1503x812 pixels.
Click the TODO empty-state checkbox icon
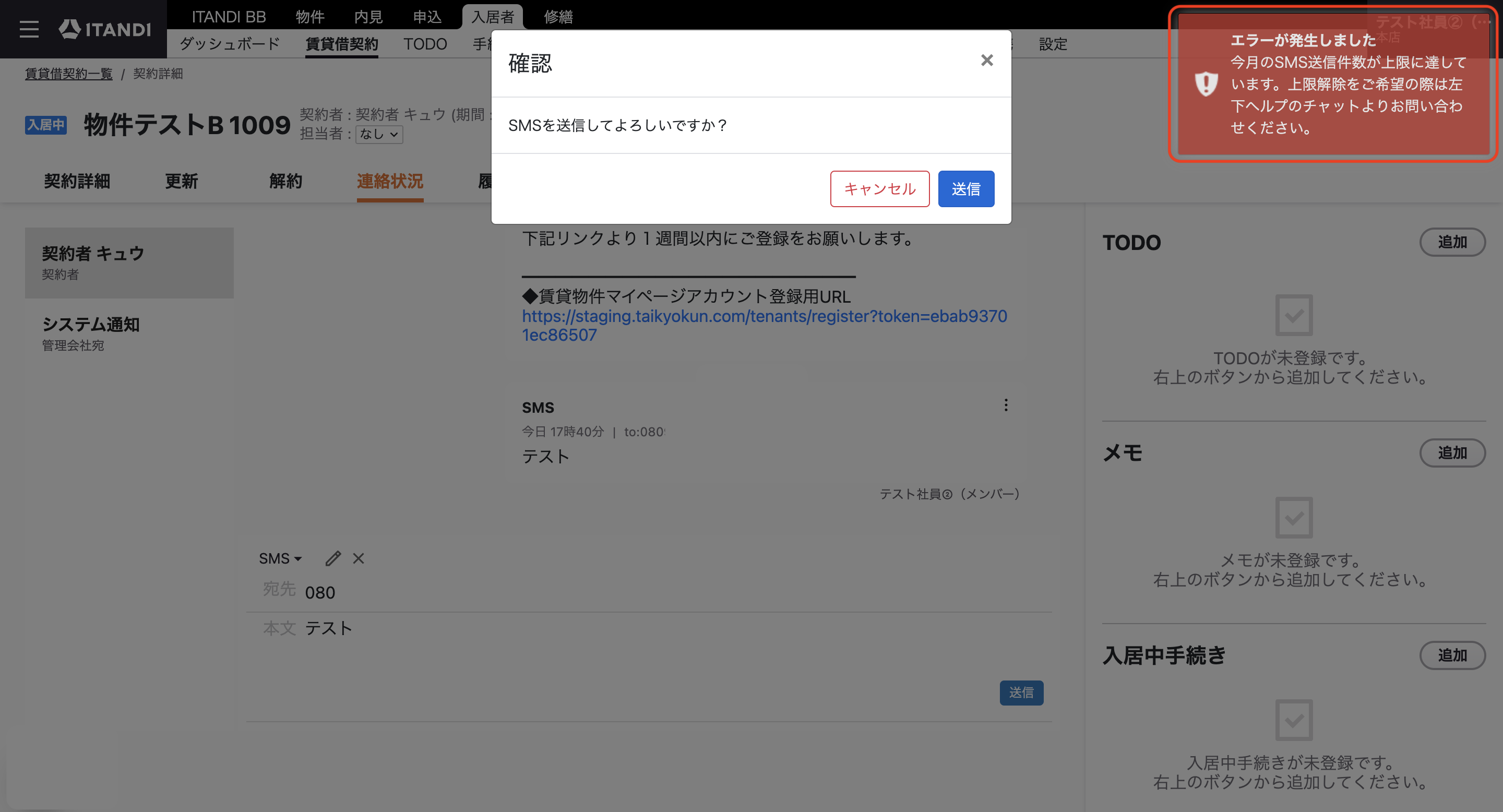click(1294, 315)
